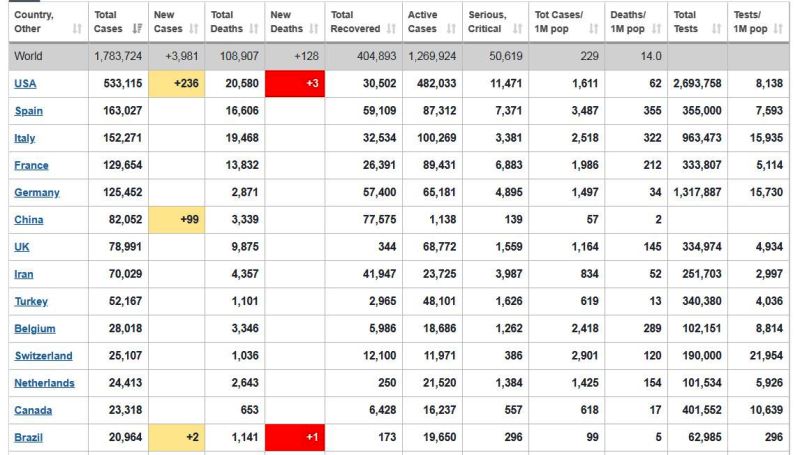The image size is (800, 455).
Task: Click the New Deaths sort arrows
Action: (314, 29)
